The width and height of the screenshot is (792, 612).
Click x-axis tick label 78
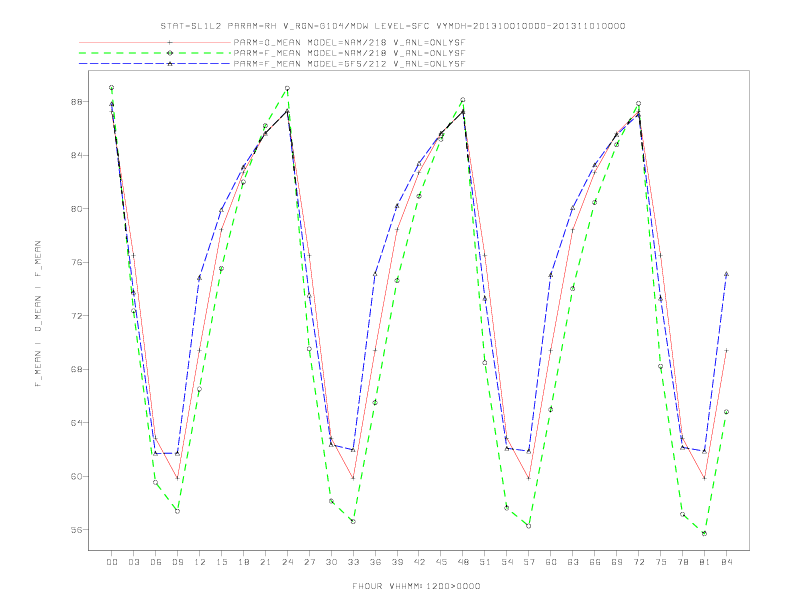click(682, 562)
